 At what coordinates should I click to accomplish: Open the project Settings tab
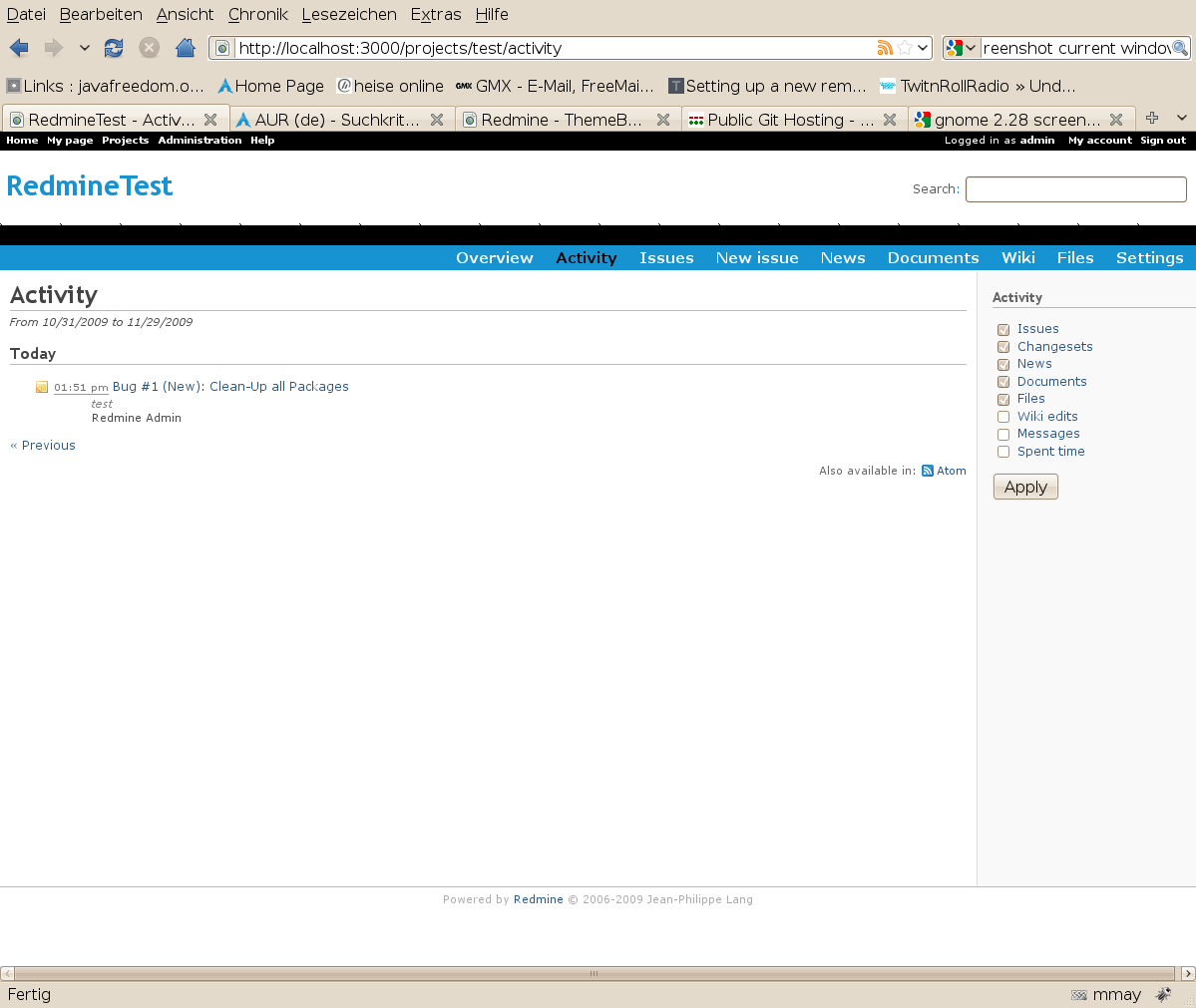pyautogui.click(x=1149, y=257)
